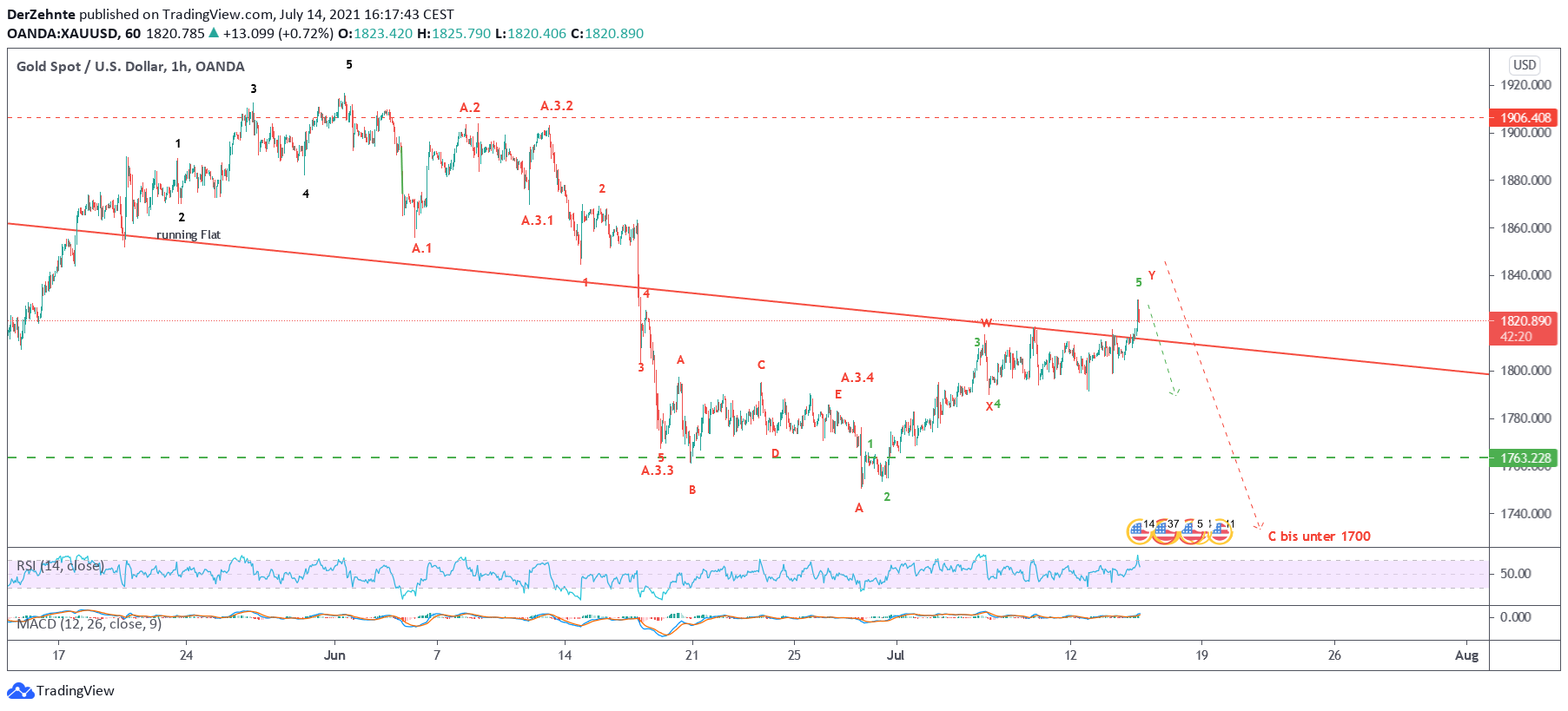Click the red W wave label
This screenshot has width=1568, height=711.
(x=986, y=324)
